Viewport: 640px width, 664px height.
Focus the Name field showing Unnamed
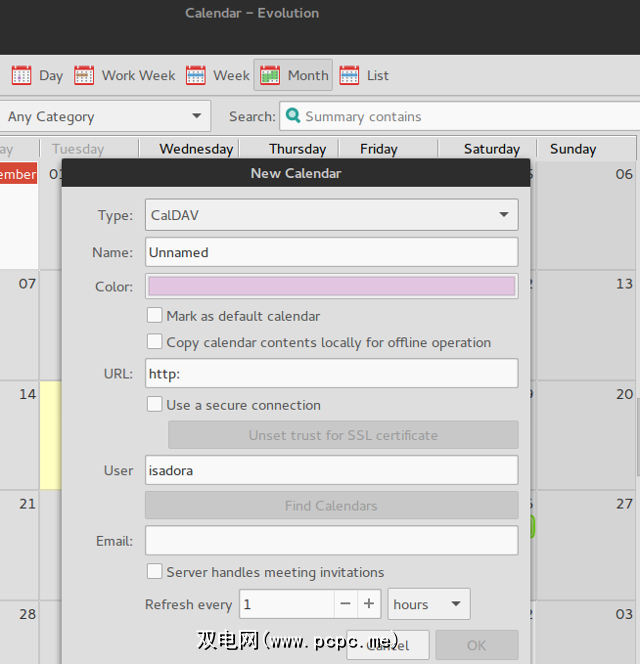point(332,252)
